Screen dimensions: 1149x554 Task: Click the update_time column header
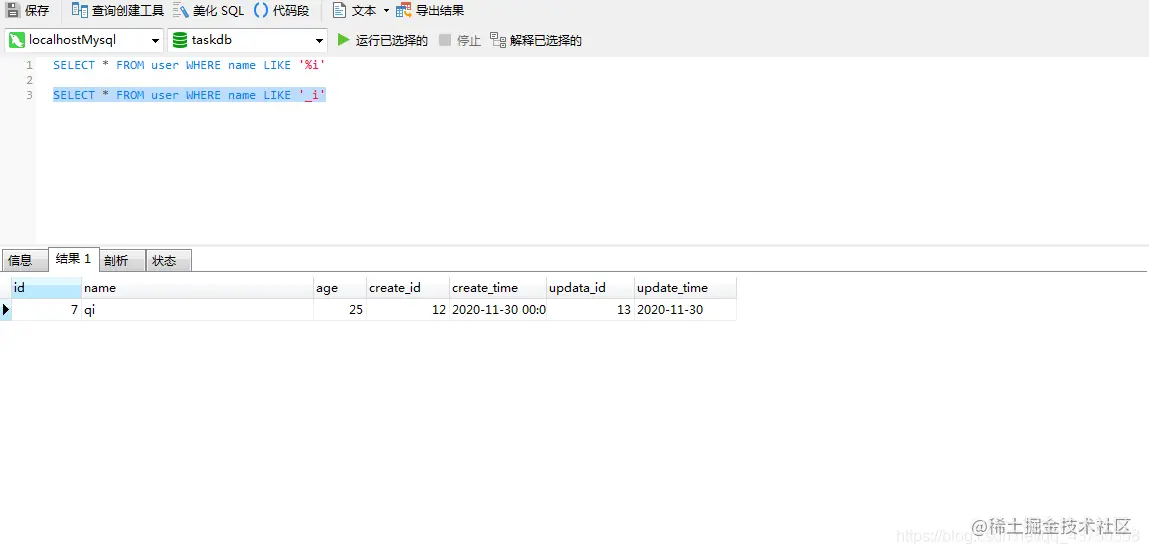[686, 288]
